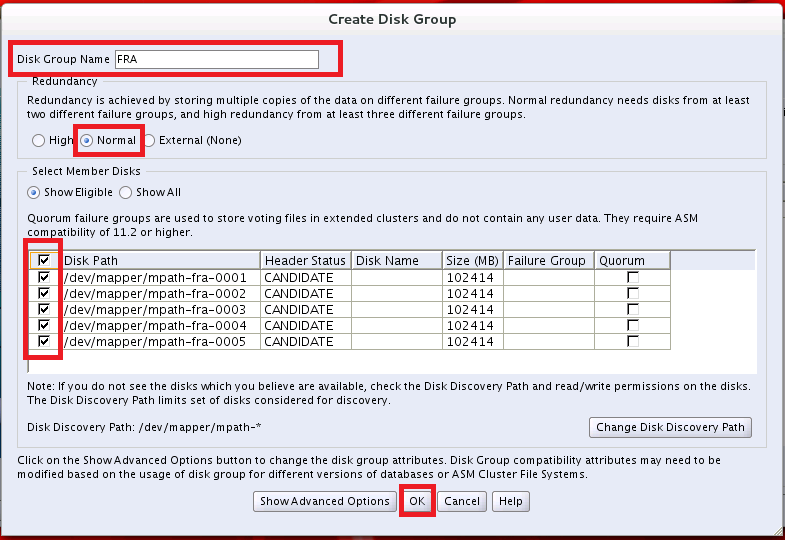Screen dimensions: 786x540
Task: Click the Disk Path column header
Action: tap(160, 261)
